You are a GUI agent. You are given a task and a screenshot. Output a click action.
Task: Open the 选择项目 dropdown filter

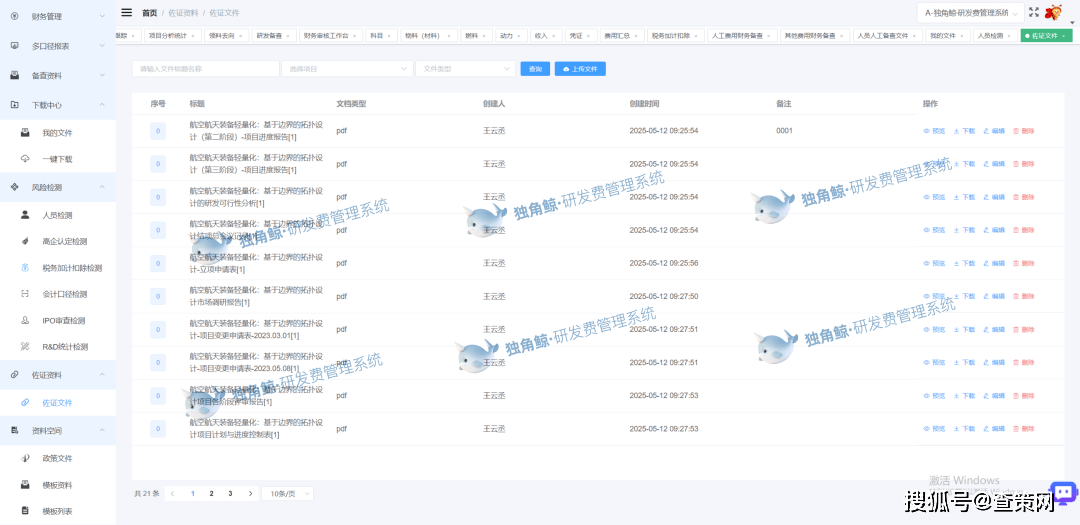point(349,69)
